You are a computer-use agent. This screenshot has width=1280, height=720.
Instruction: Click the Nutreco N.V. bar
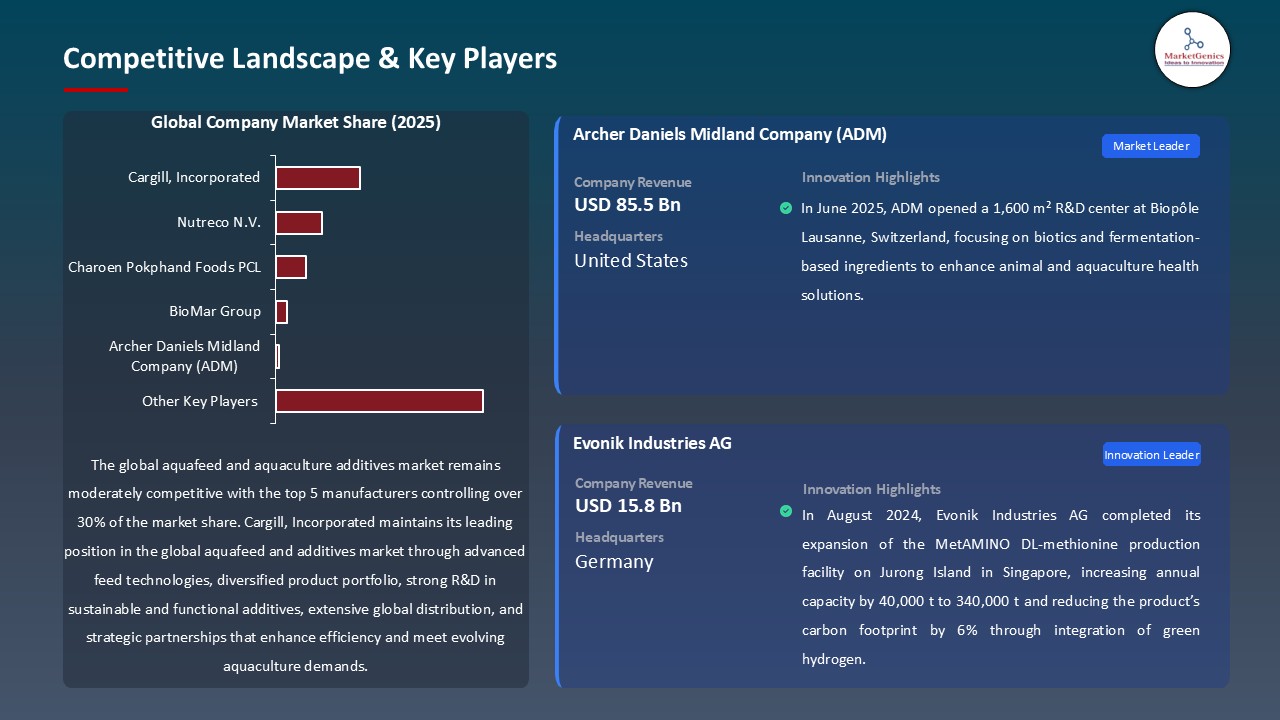click(299, 222)
